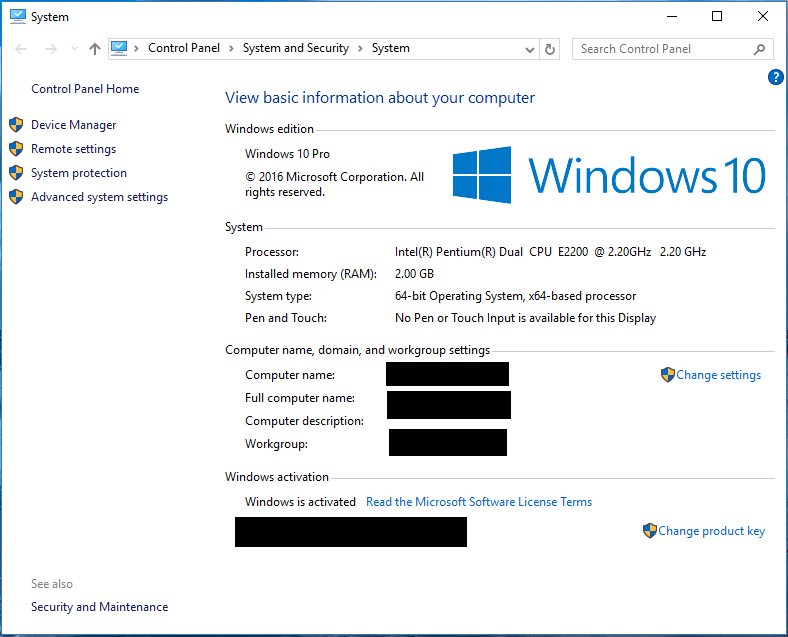
Task: Click the '2.00 GB' installed memory value
Action: pyautogui.click(x=414, y=274)
